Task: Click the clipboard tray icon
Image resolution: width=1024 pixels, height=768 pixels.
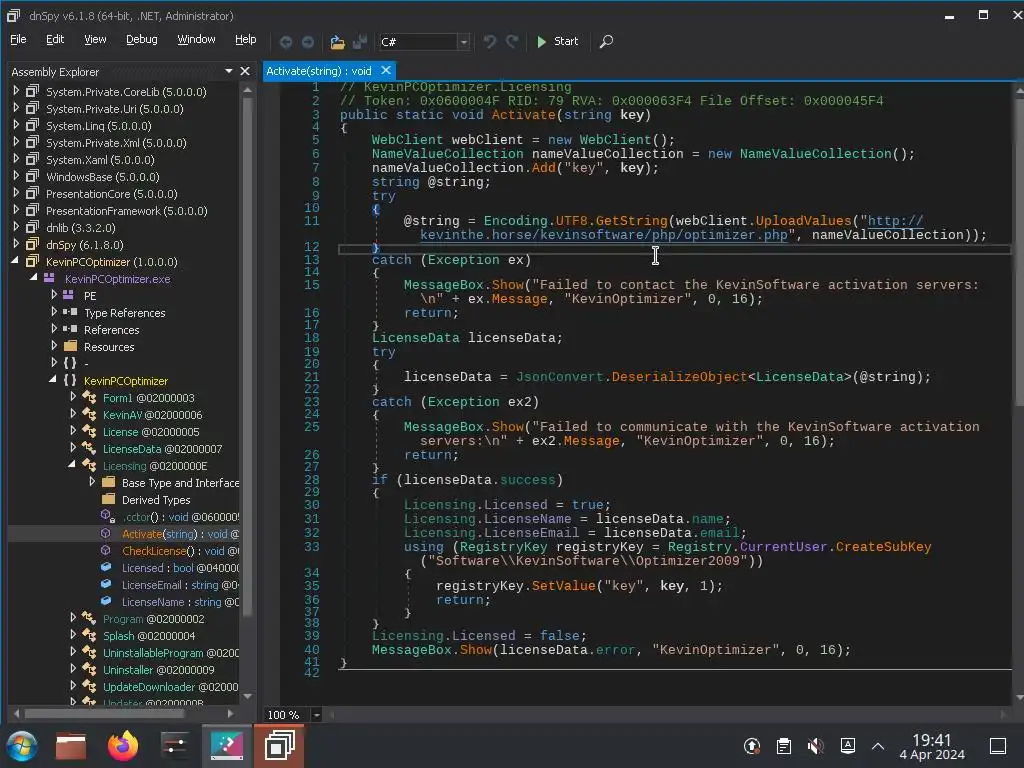Action: 784,746
